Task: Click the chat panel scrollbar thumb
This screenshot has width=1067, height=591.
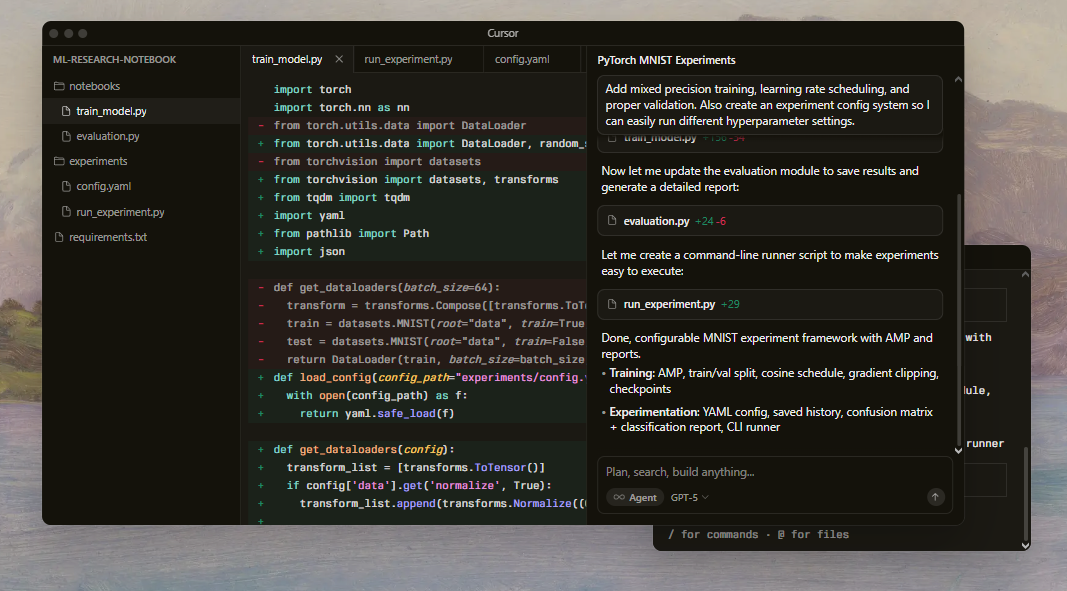Action: [959, 320]
